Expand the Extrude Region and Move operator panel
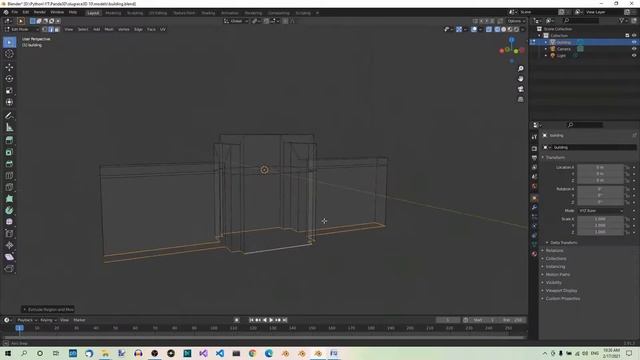This screenshot has width=640, height=360. pyautogui.click(x=48, y=309)
